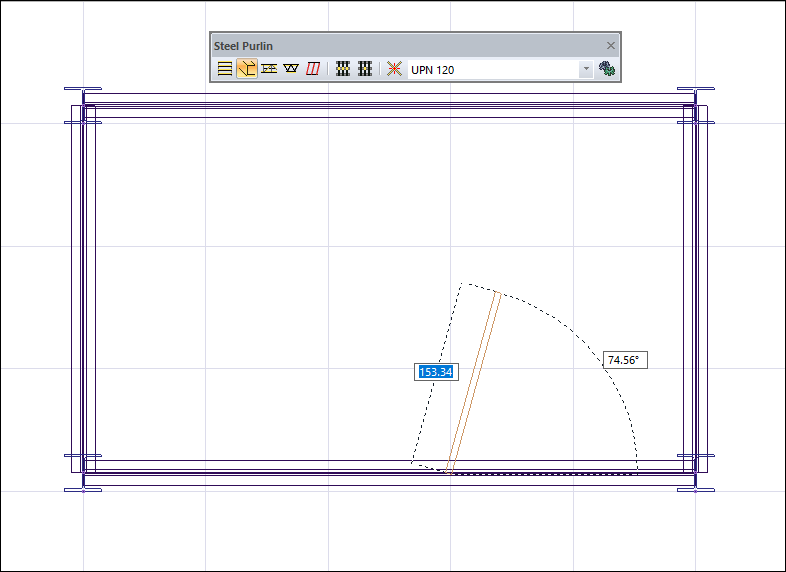The height and width of the screenshot is (572, 786).
Task: Select the trapezoid truss-shaped purlin icon
Action: click(x=291, y=69)
